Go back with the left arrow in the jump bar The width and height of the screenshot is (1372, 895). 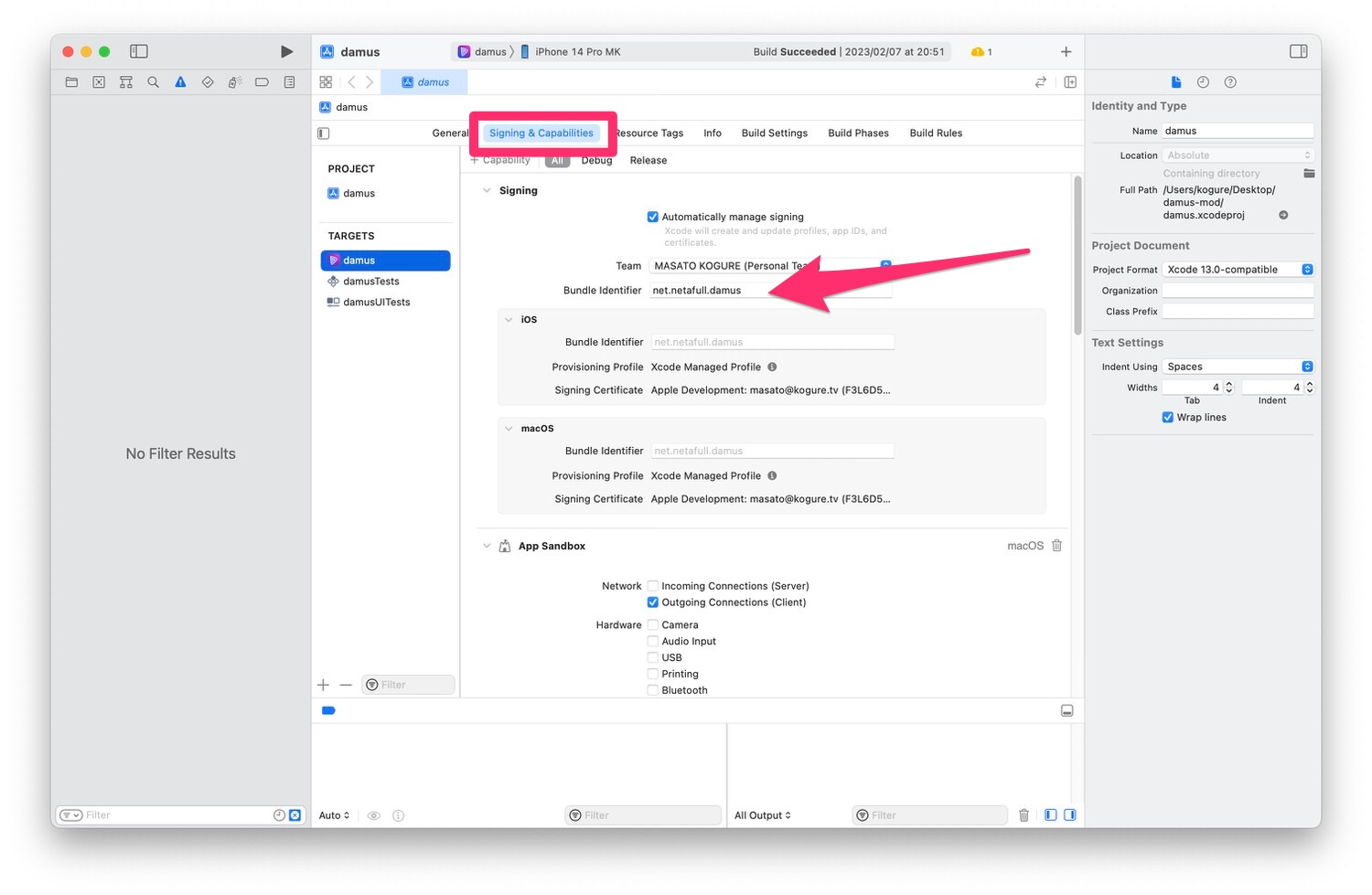(351, 82)
